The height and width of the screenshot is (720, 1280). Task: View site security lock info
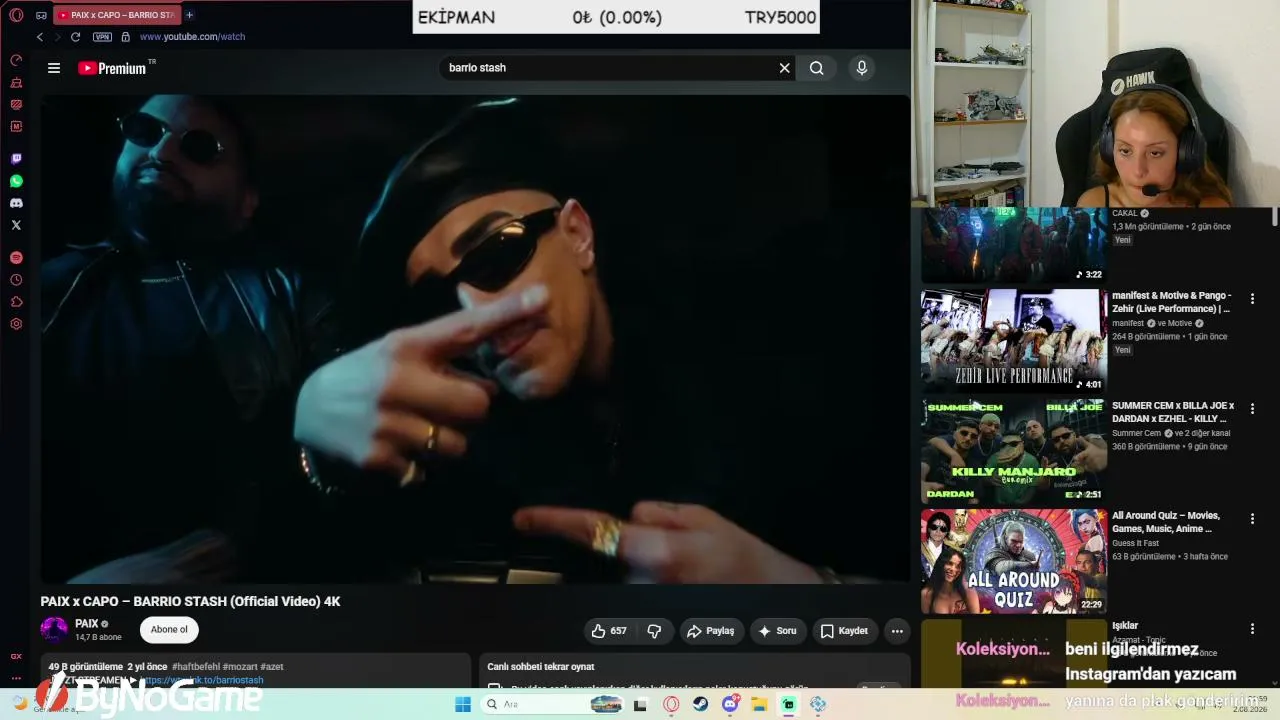[x=125, y=37]
